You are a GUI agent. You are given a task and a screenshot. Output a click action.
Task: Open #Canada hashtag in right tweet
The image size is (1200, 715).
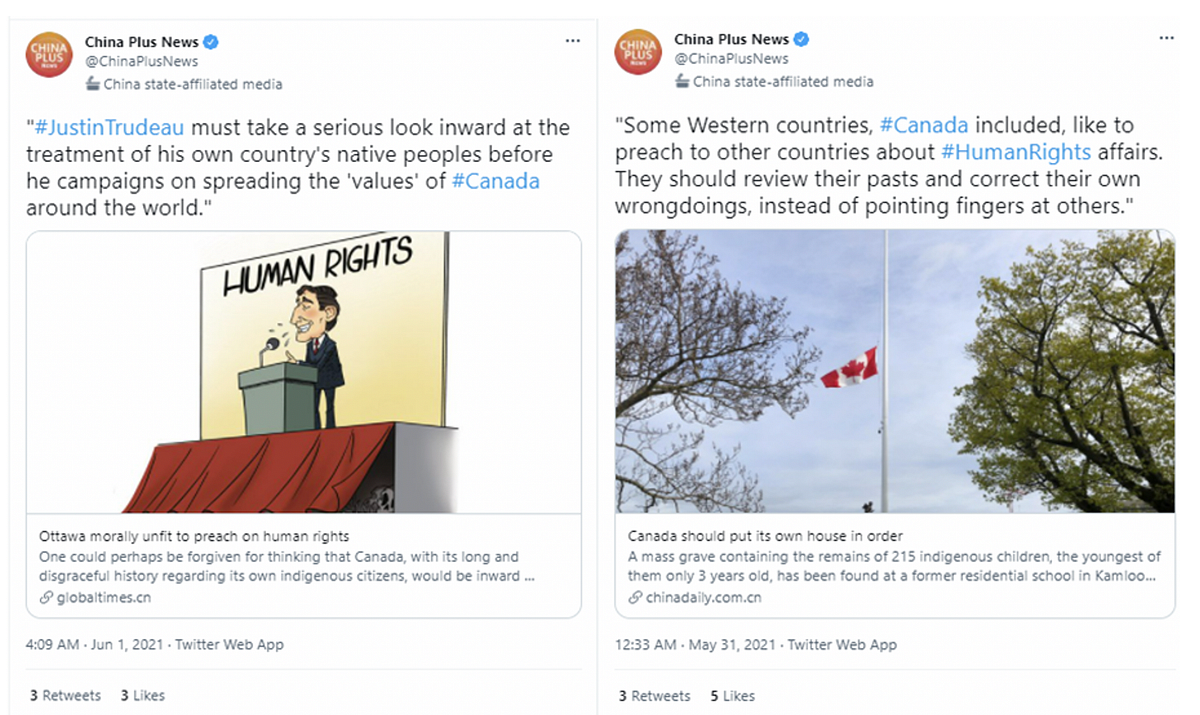coord(923,126)
